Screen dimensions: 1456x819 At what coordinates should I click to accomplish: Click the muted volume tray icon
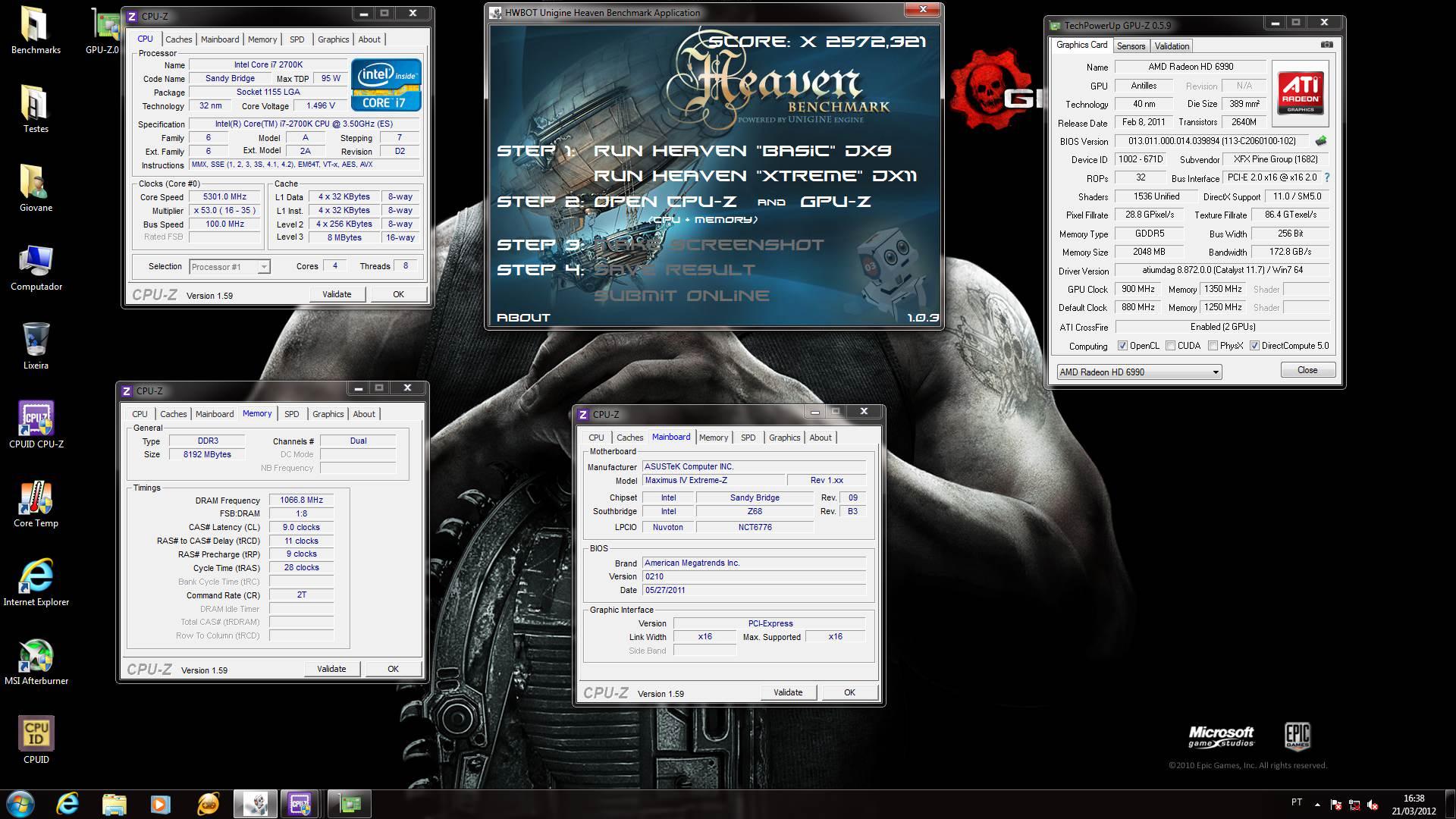(1373, 805)
